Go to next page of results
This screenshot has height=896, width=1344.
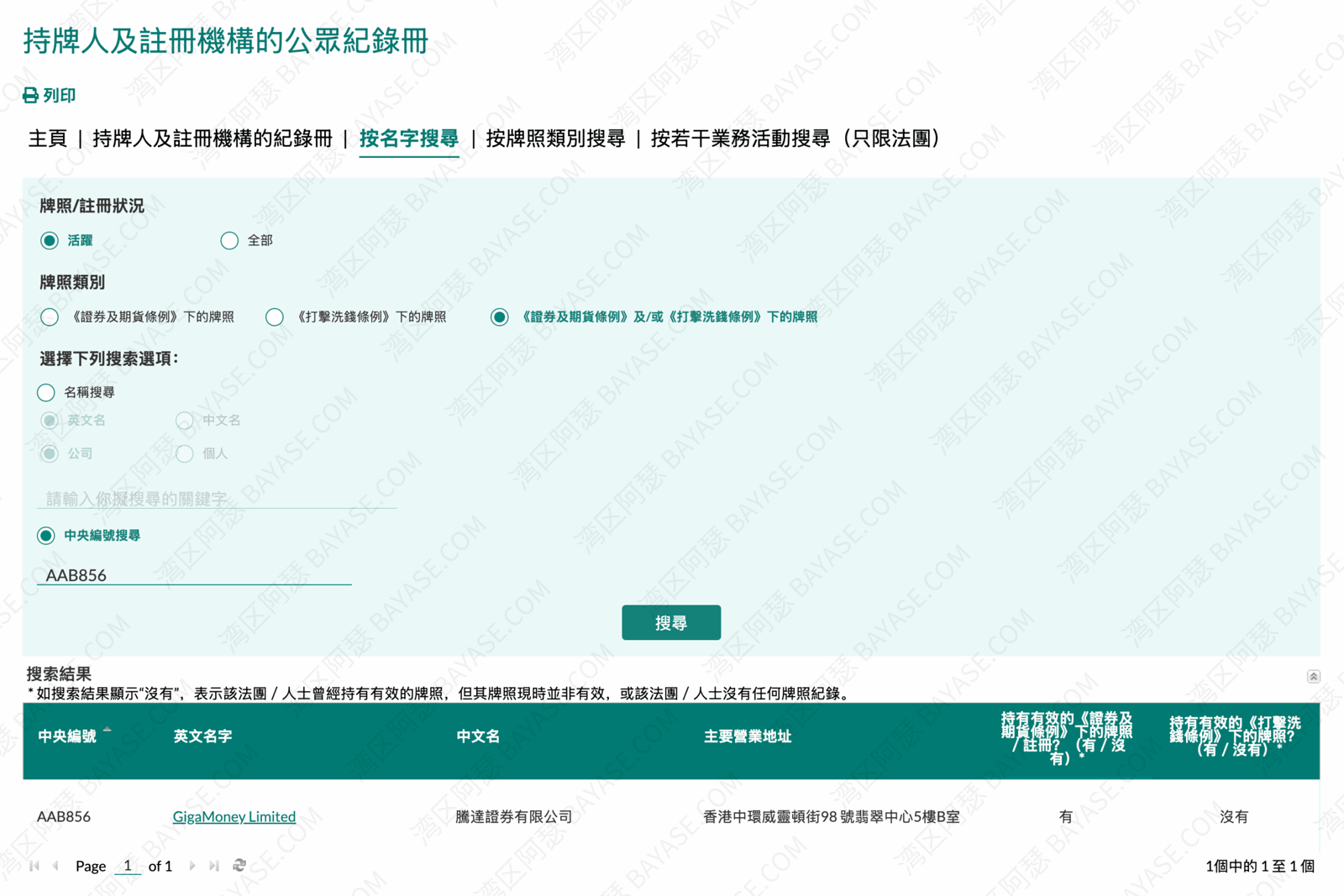coord(192,866)
